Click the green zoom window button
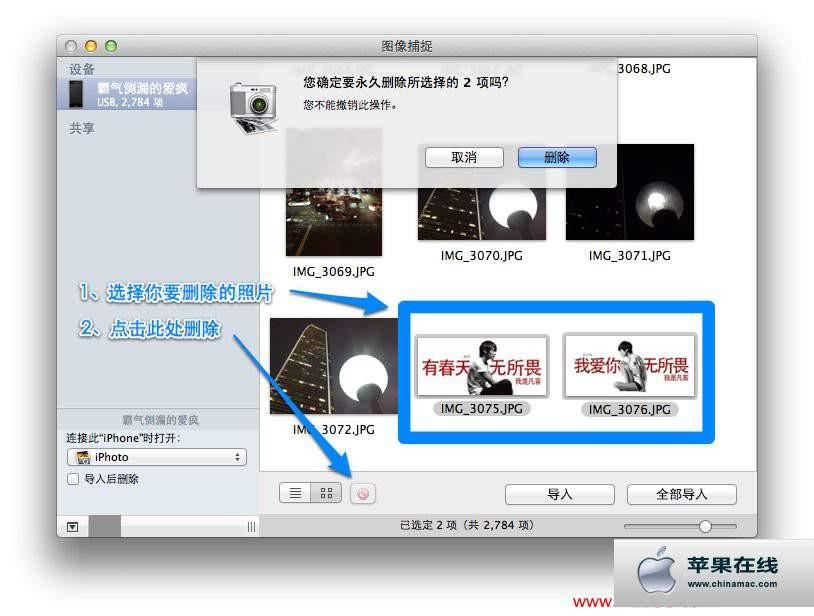Image resolution: width=814 pixels, height=616 pixels. [111, 46]
